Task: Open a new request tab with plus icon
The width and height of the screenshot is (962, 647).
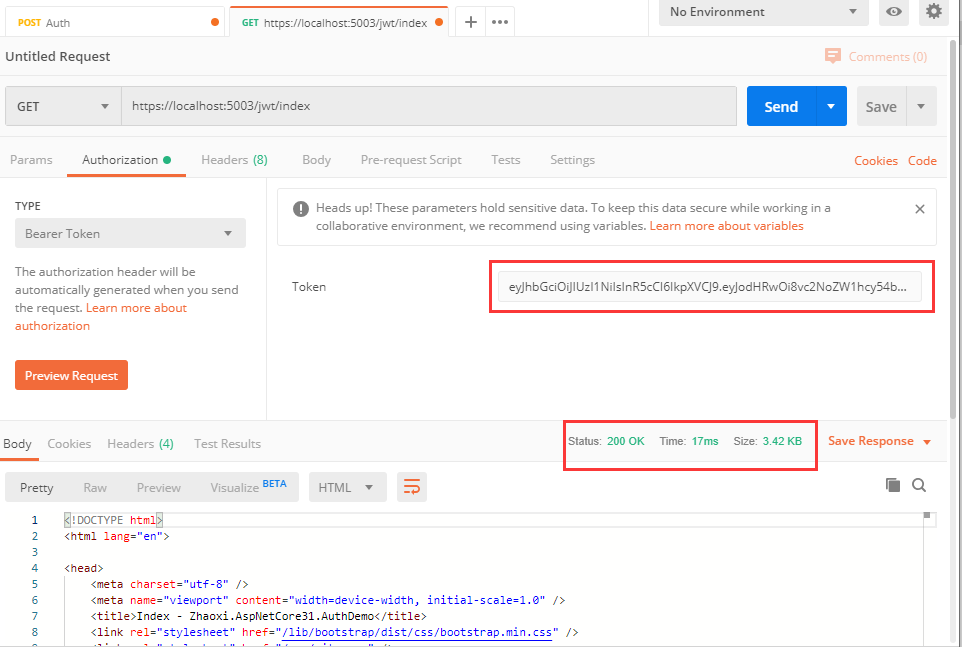Action: (x=471, y=22)
